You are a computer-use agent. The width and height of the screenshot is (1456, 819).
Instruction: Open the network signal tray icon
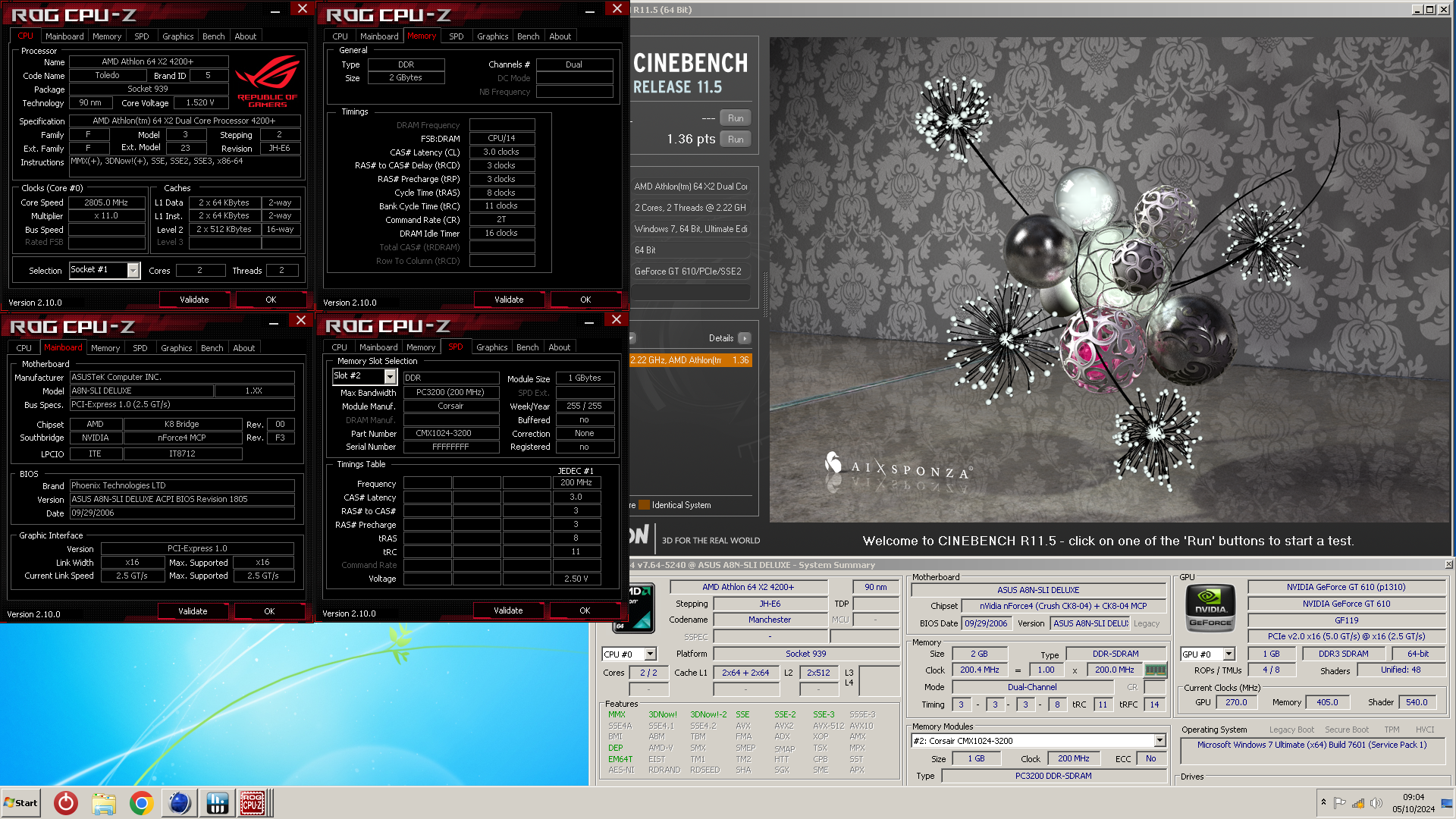[1358, 802]
